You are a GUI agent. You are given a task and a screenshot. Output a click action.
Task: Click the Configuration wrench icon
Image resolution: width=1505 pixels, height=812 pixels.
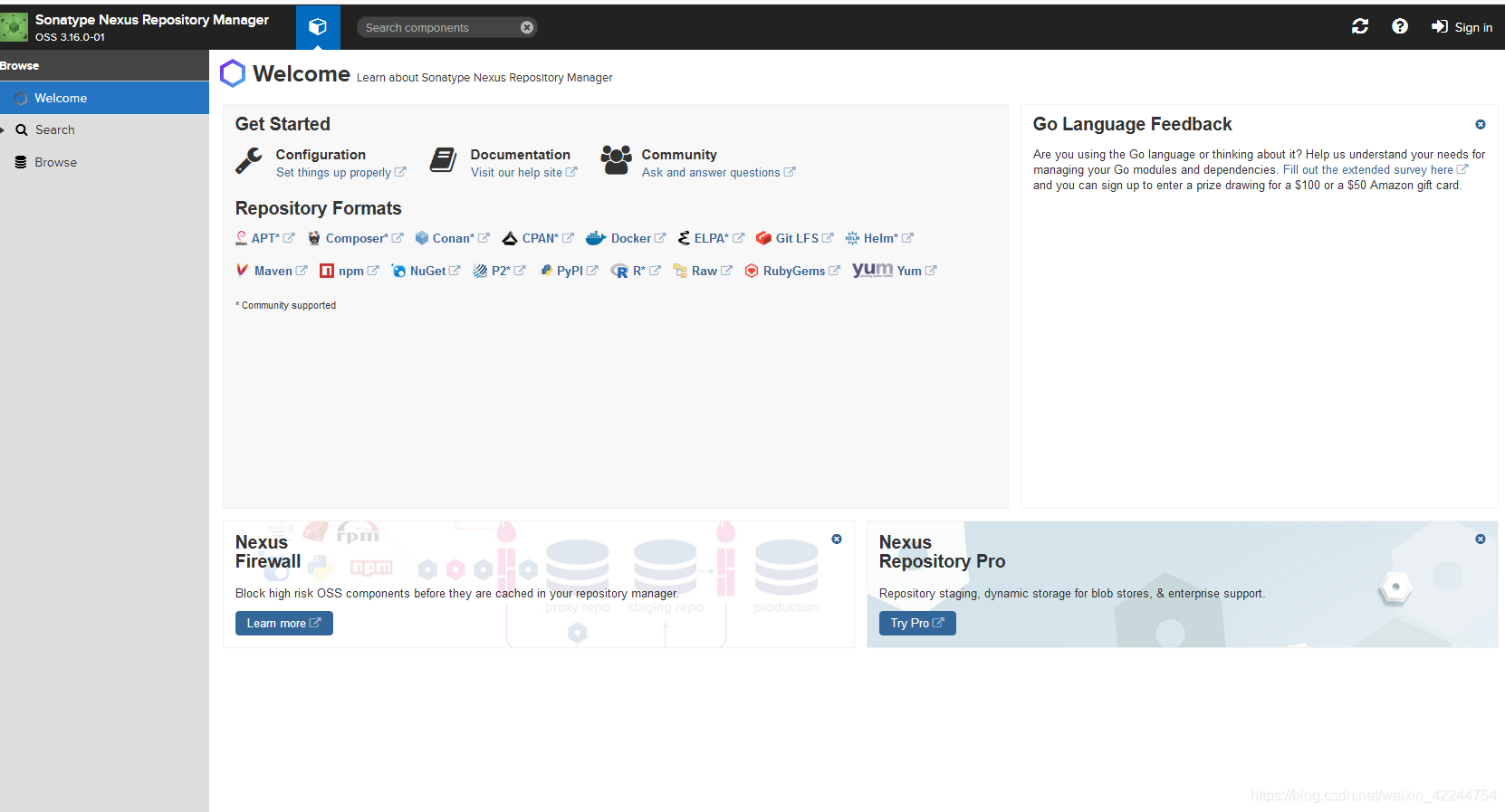click(x=249, y=160)
